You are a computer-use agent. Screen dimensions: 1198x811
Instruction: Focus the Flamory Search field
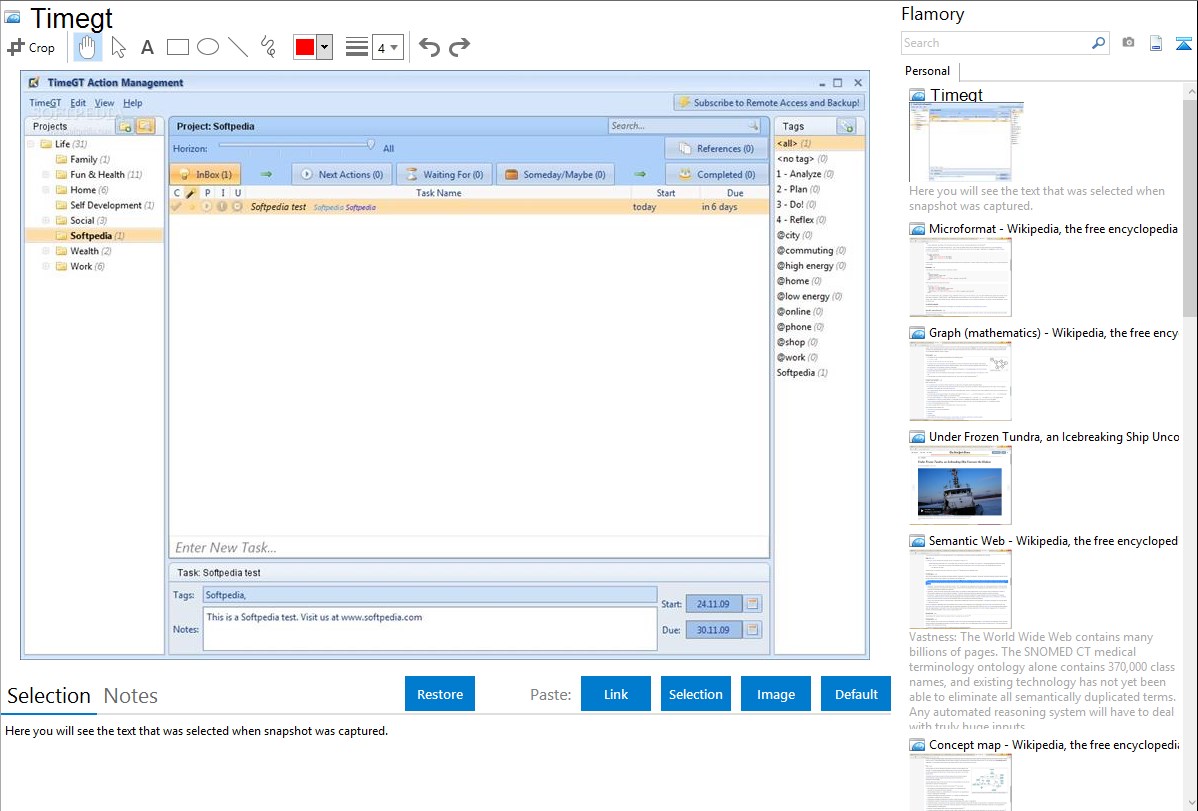pyautogui.click(x=996, y=43)
